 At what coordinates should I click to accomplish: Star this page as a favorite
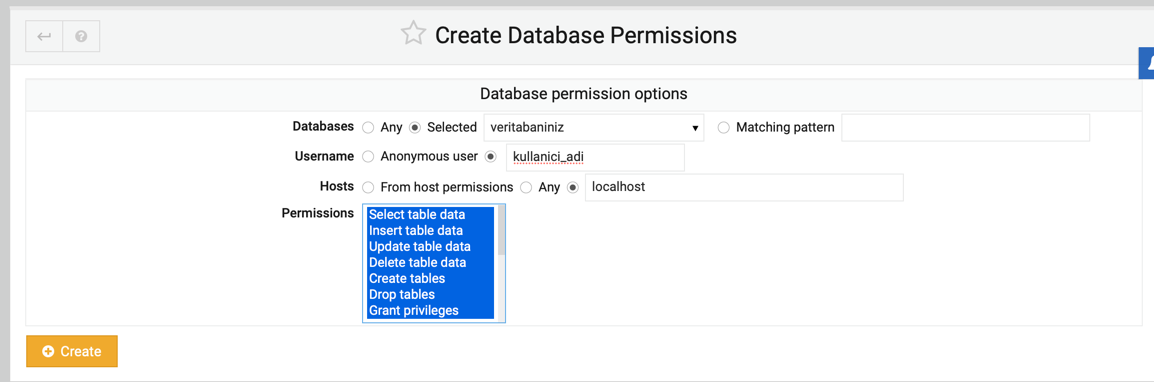point(413,34)
